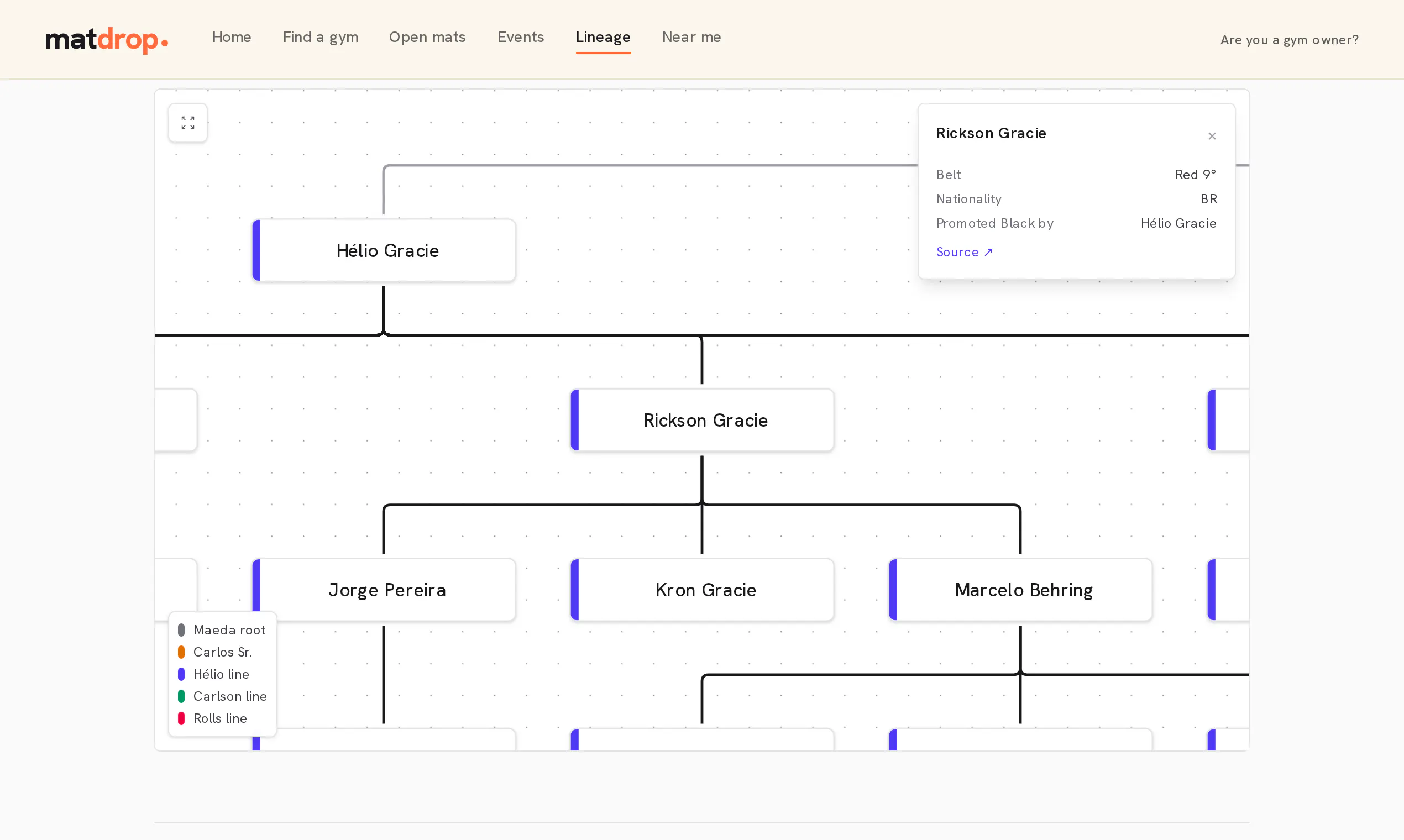Click the "Carlos Sr." legend label

point(223,652)
